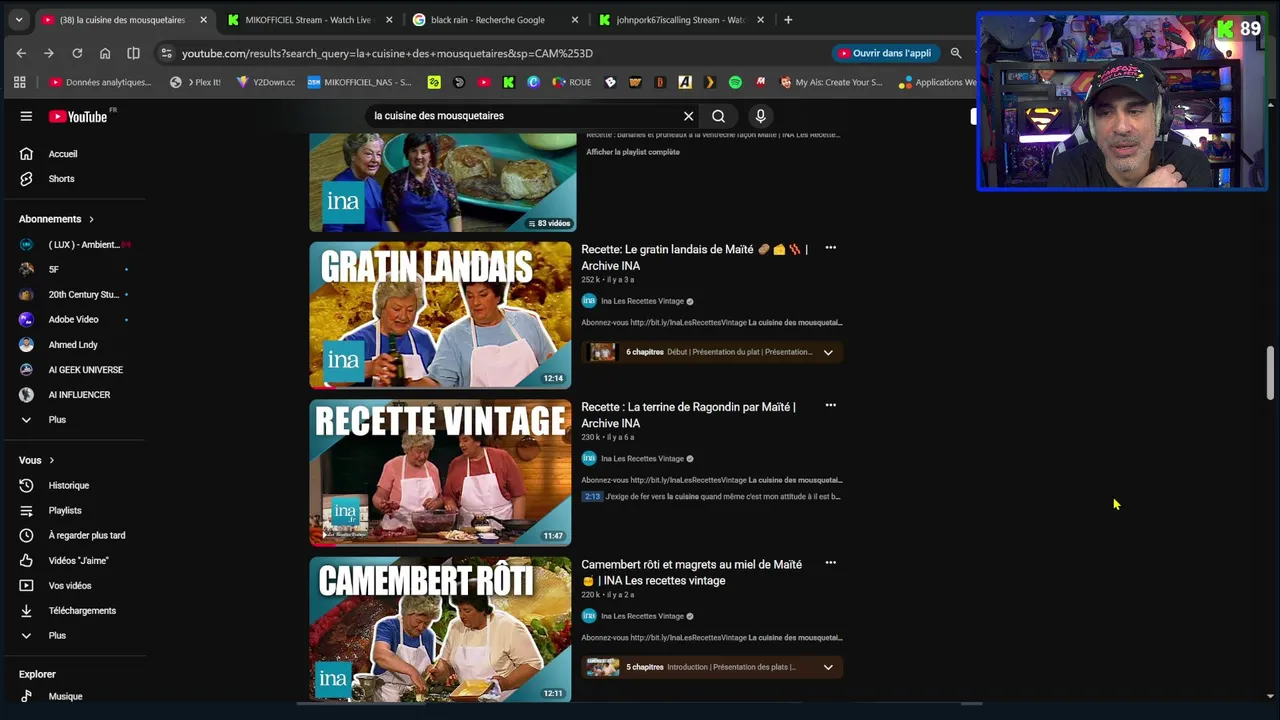Open the Spotify bookmark icon
The image size is (1280, 720).
tap(735, 82)
